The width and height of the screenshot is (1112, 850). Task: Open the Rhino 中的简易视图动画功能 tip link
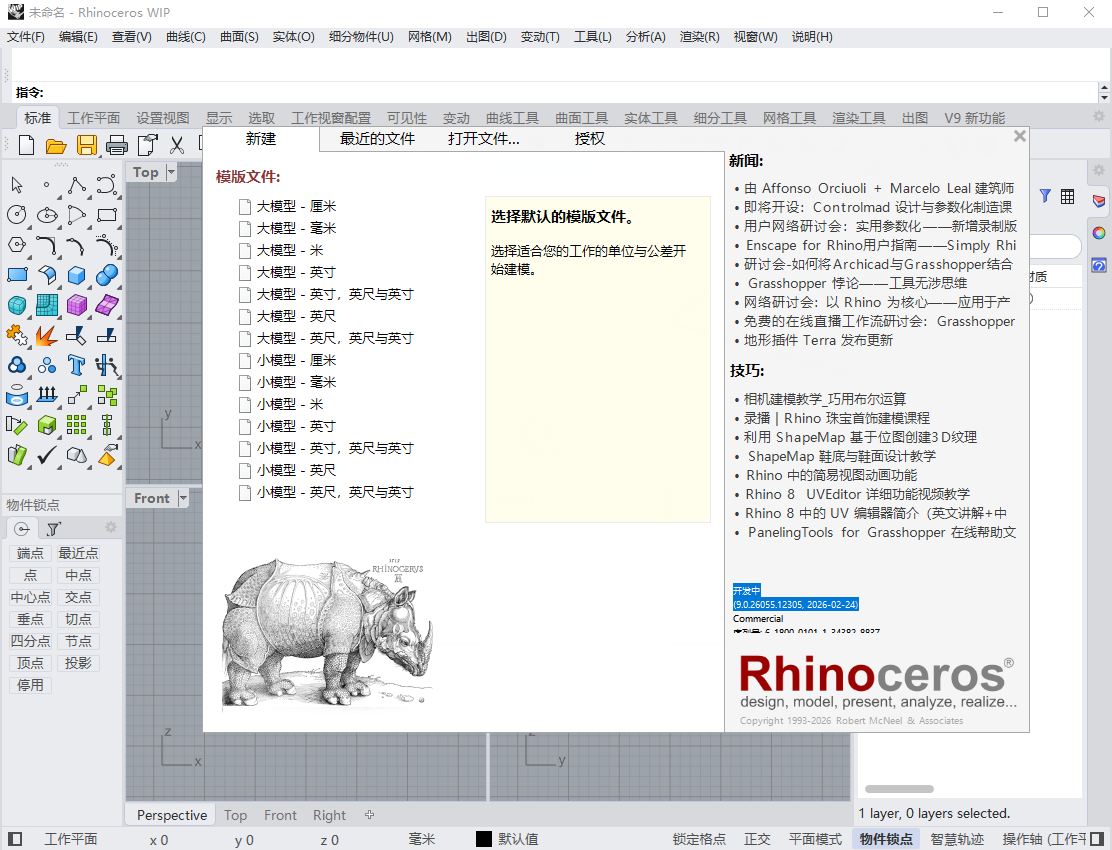(831, 475)
